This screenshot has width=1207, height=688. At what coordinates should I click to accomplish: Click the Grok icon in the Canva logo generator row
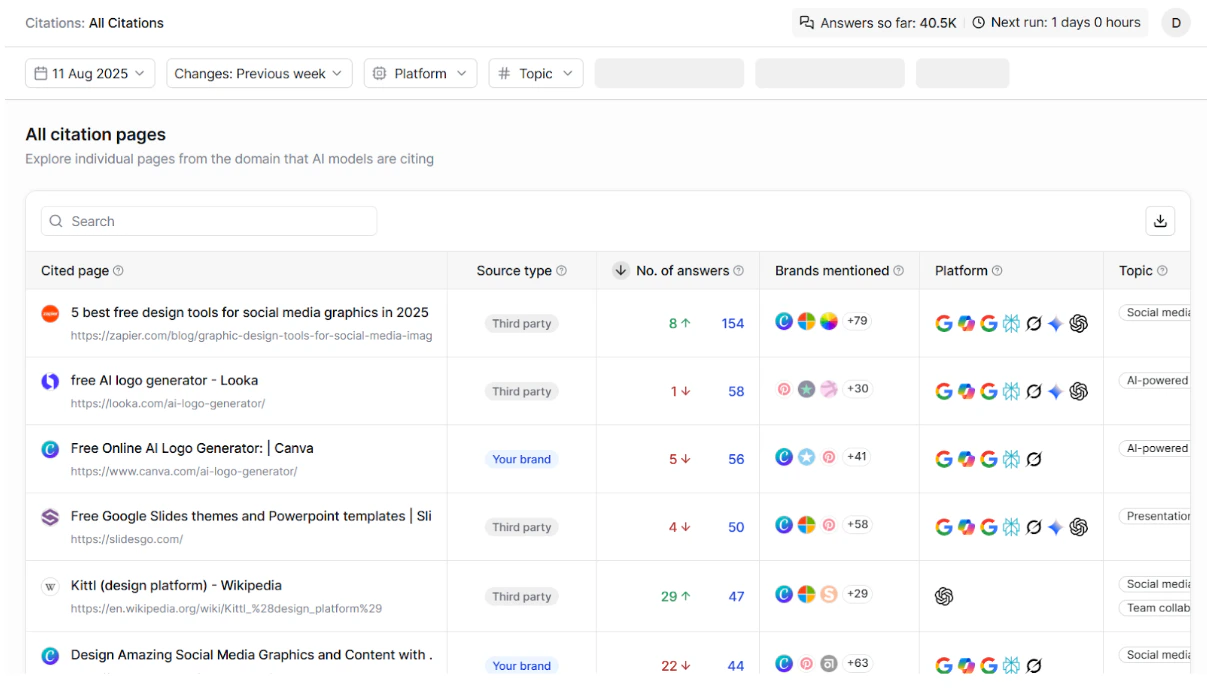1034,459
